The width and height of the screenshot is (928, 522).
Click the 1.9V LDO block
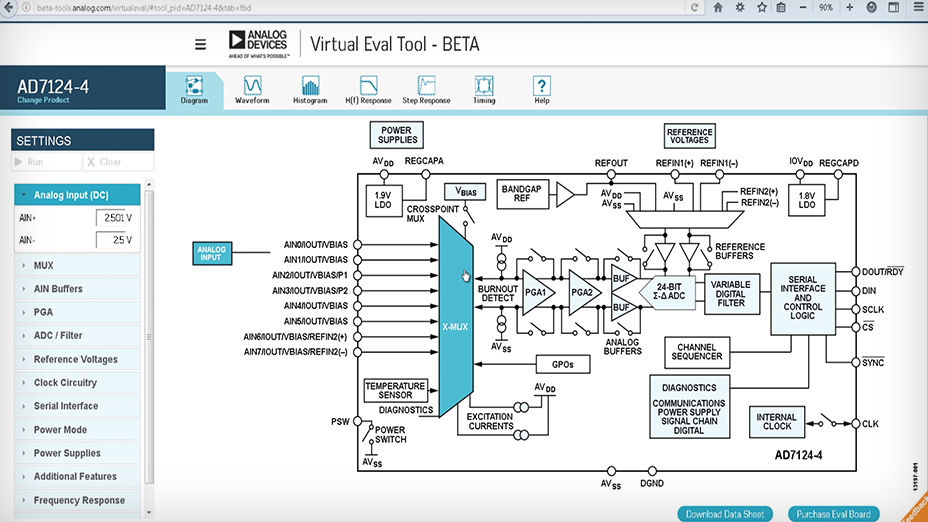pyautogui.click(x=384, y=201)
